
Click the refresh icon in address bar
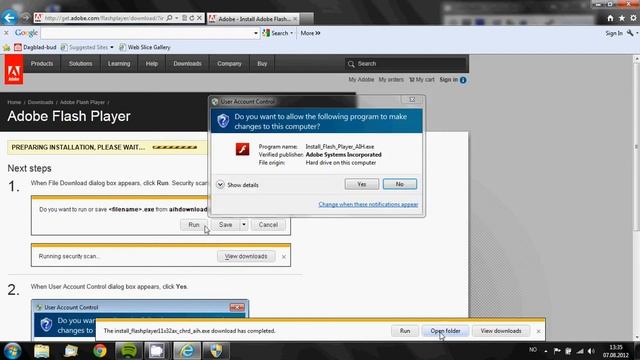(192, 18)
